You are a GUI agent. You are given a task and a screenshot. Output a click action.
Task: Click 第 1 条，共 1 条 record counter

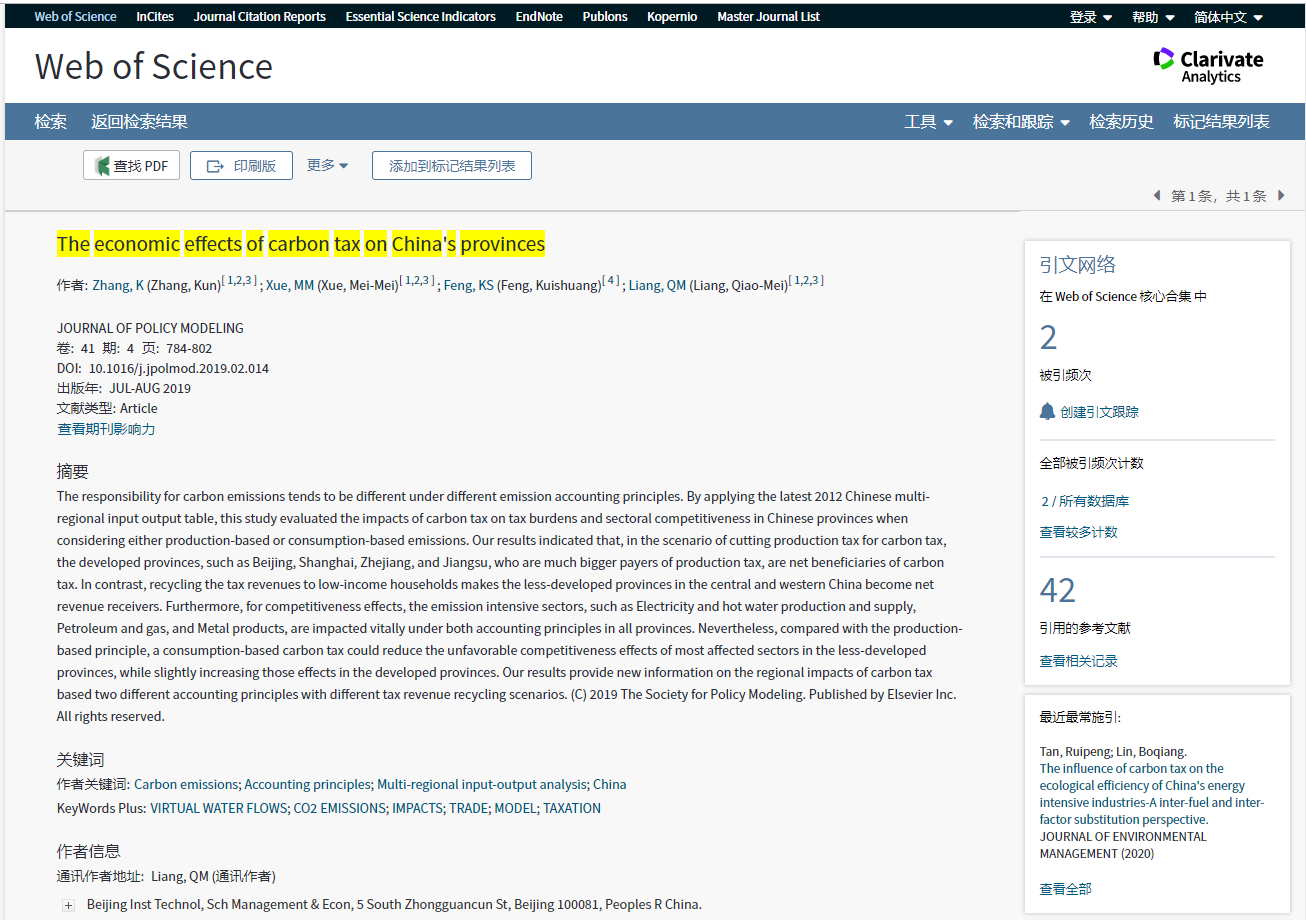click(x=1219, y=196)
